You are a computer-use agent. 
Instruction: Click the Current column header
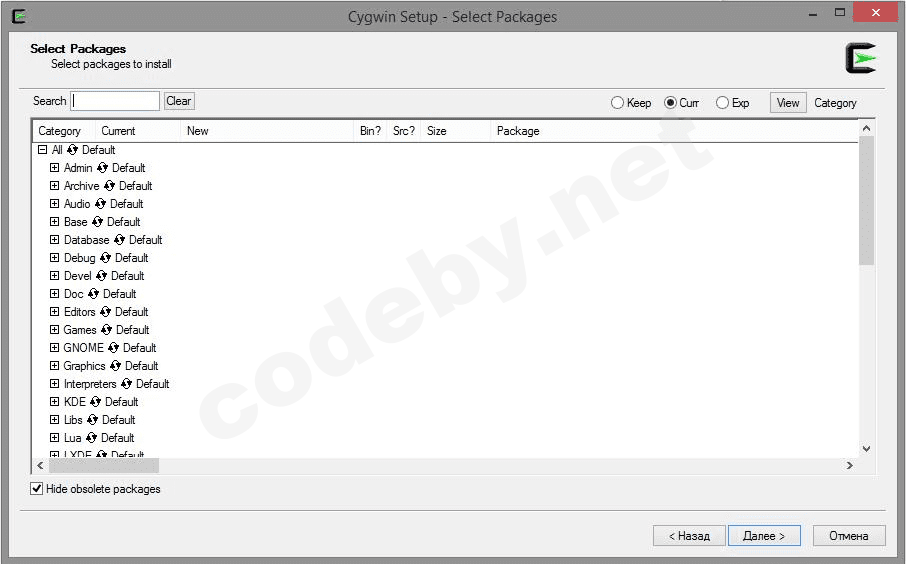pyautogui.click(x=138, y=131)
